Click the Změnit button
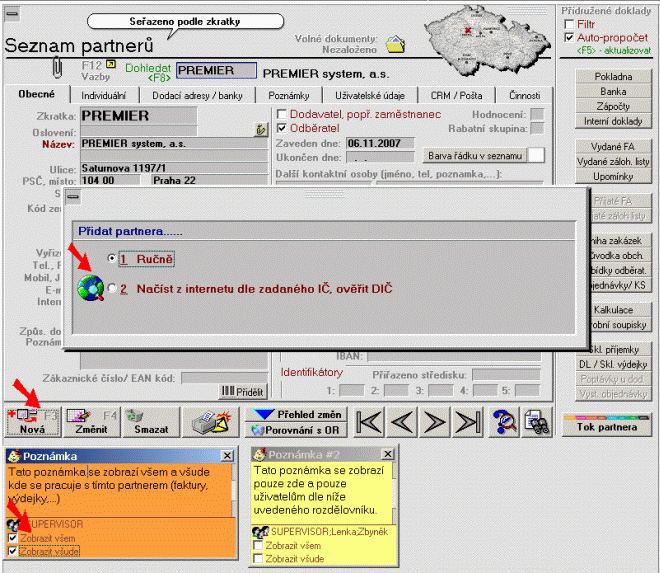Screen dimensions: 660x573 pos(91,422)
